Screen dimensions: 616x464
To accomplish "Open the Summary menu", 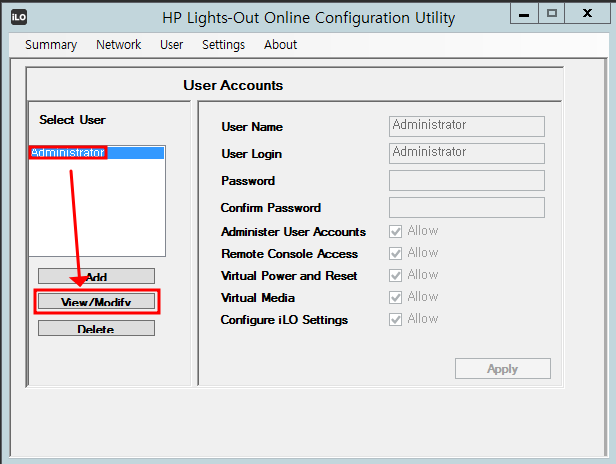I will 51,45.
